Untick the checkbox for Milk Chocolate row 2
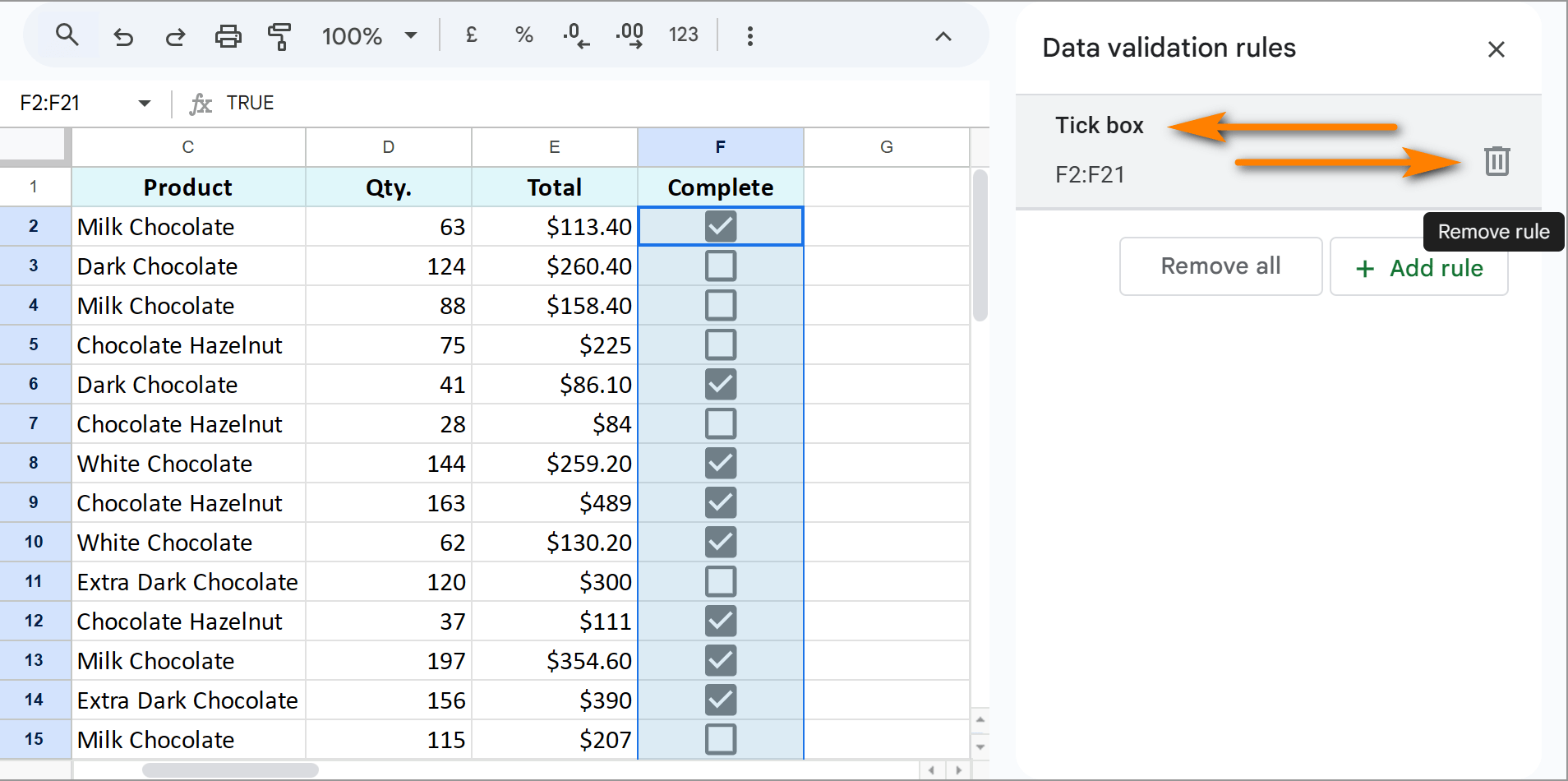This screenshot has height=781, width=1568. click(721, 226)
